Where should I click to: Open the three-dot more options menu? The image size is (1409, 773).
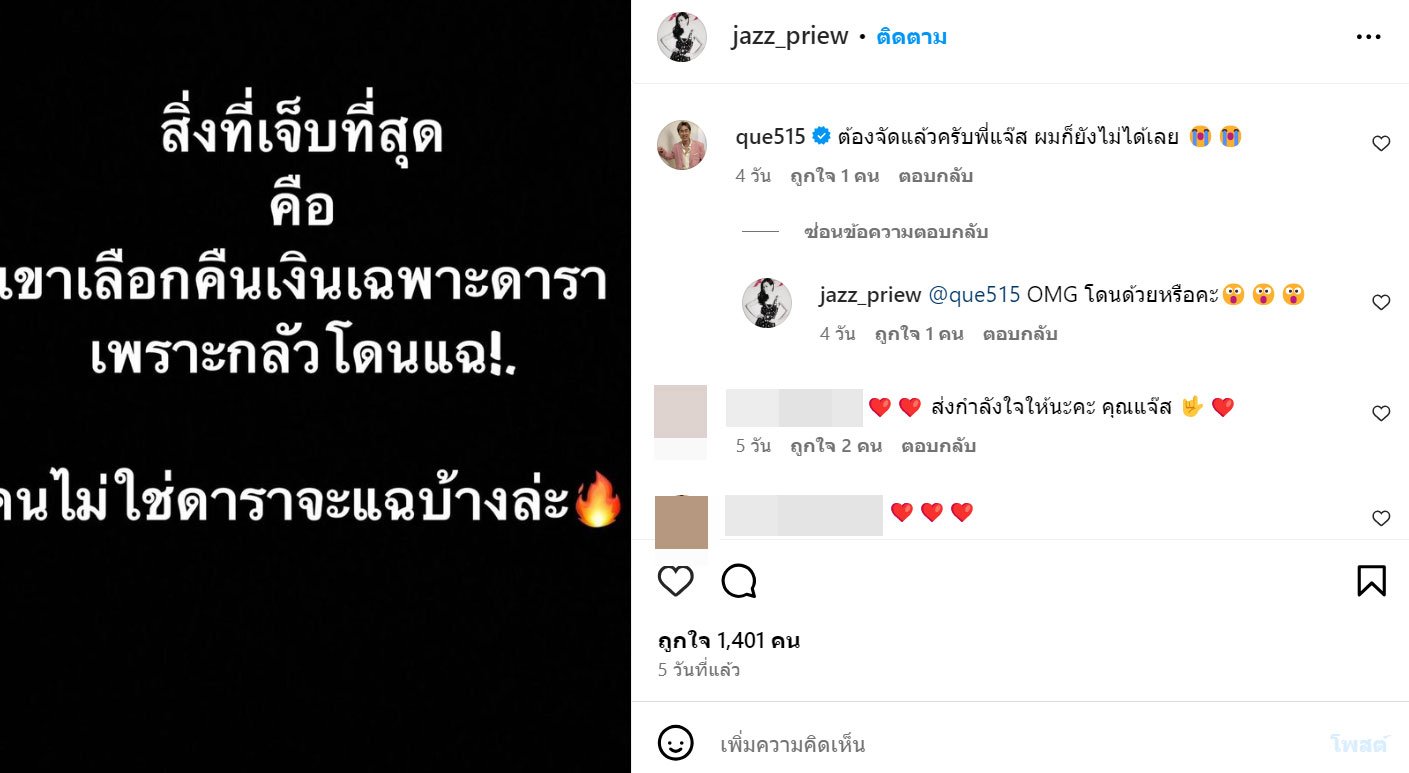coord(1368,37)
